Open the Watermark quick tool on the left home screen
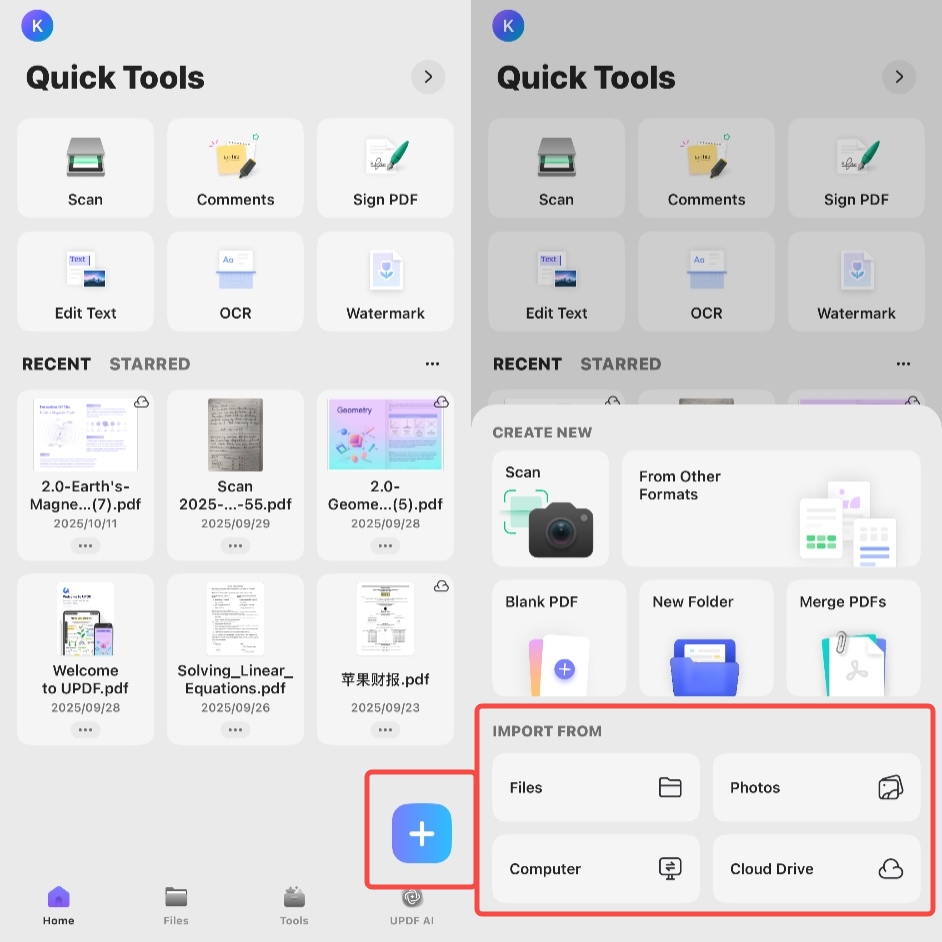The image size is (942, 942). tap(385, 281)
